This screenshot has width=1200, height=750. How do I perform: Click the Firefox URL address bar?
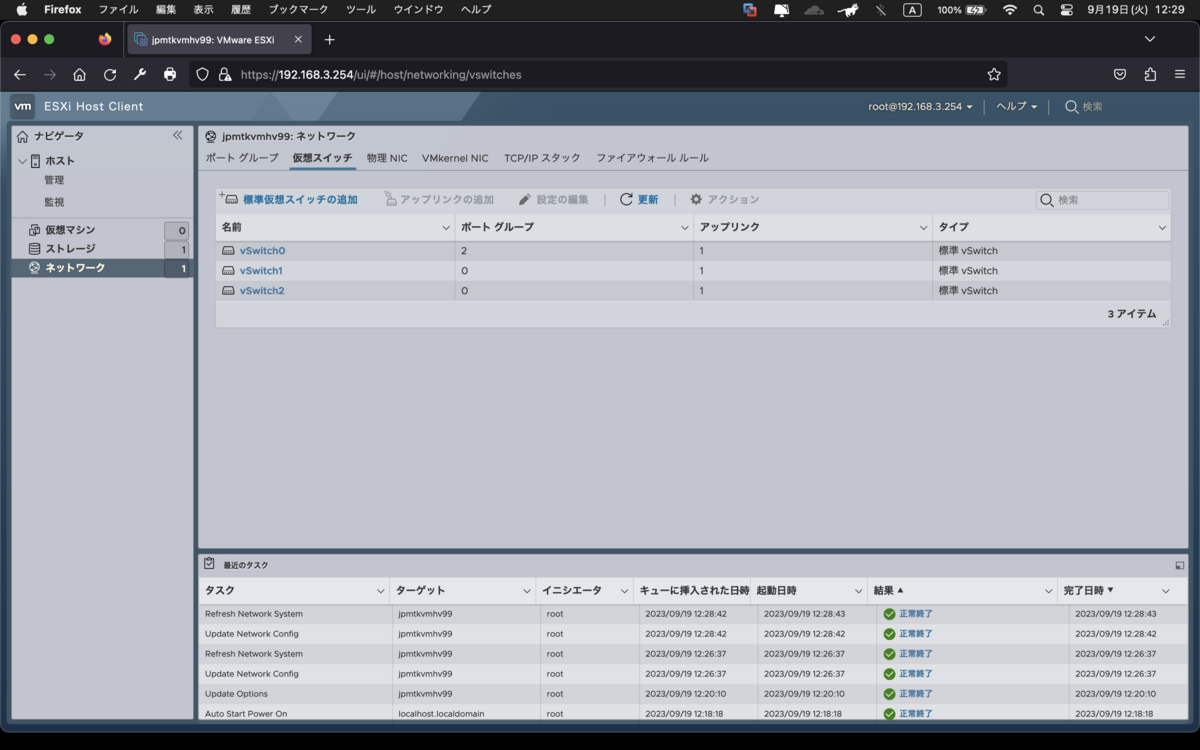[x=600, y=75]
